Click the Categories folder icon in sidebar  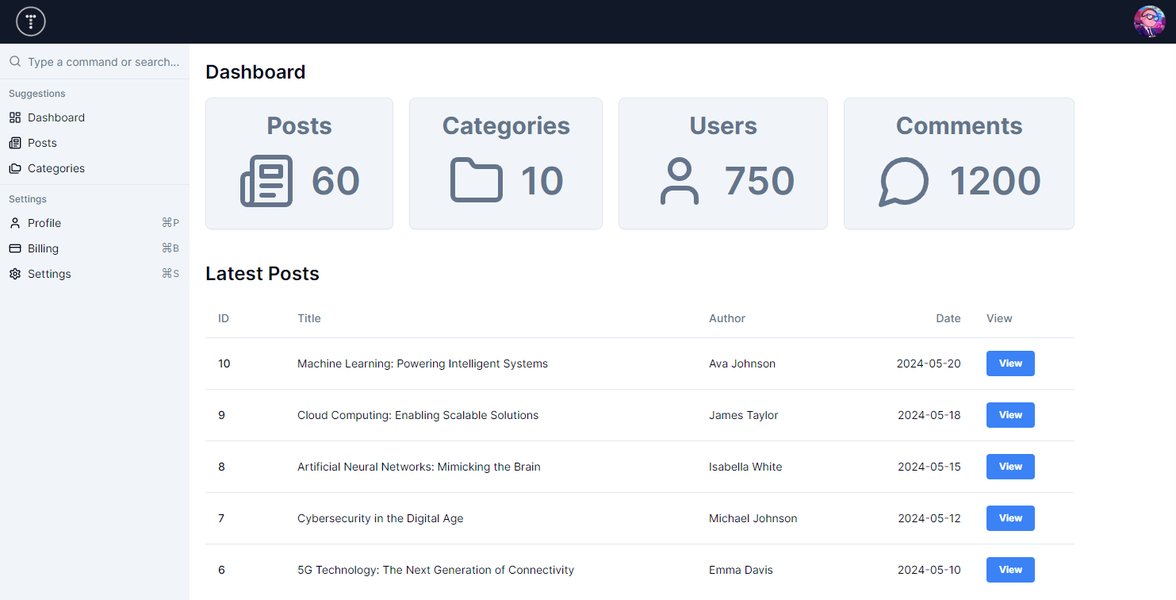pyautogui.click(x=15, y=169)
